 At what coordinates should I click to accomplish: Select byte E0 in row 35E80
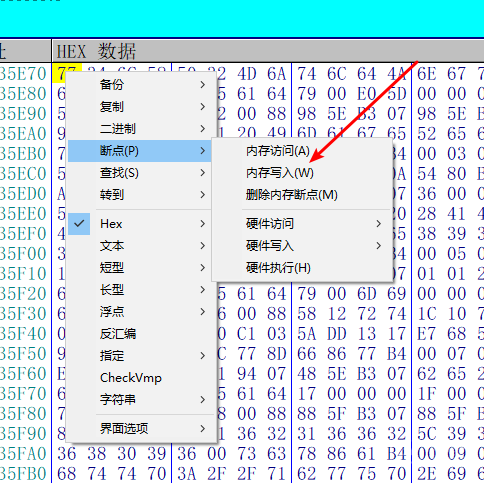(367, 94)
